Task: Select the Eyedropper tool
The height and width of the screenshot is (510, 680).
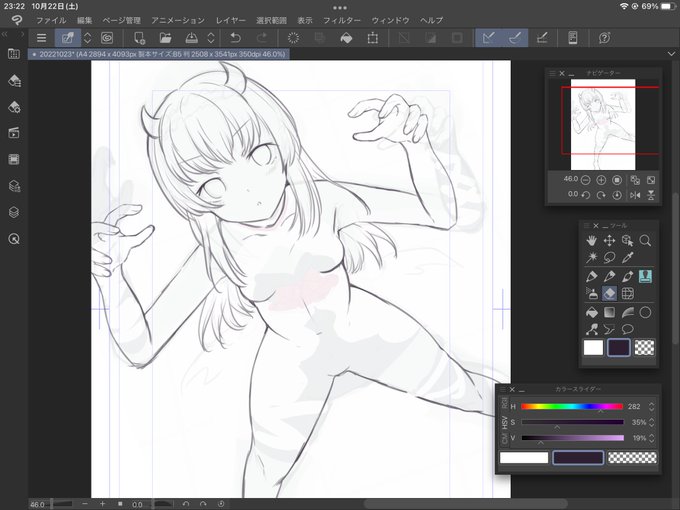Action: click(627, 258)
